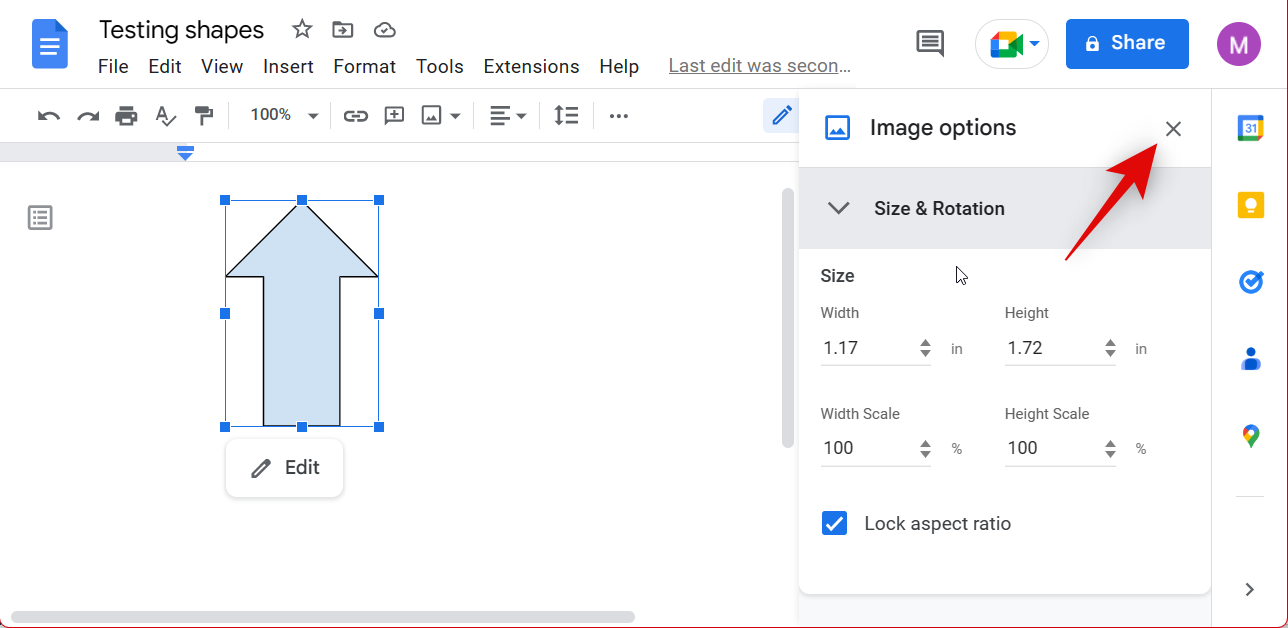Click the blue Share button

pyautogui.click(x=1126, y=44)
